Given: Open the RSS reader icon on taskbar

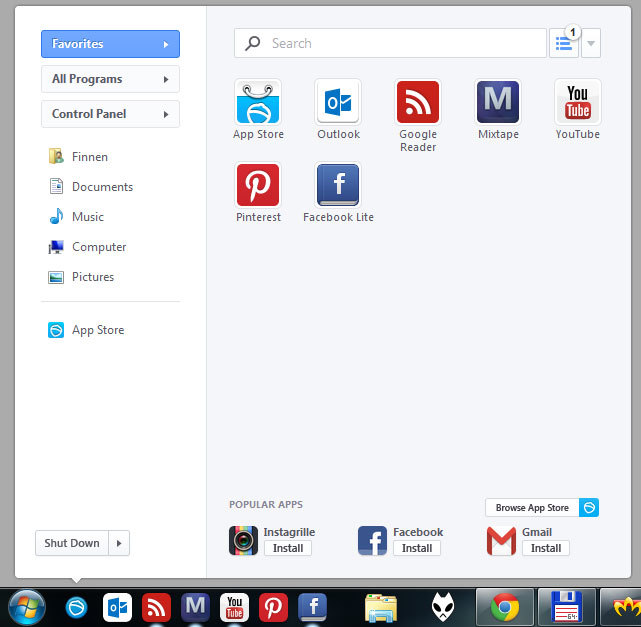Looking at the screenshot, I should (156, 607).
